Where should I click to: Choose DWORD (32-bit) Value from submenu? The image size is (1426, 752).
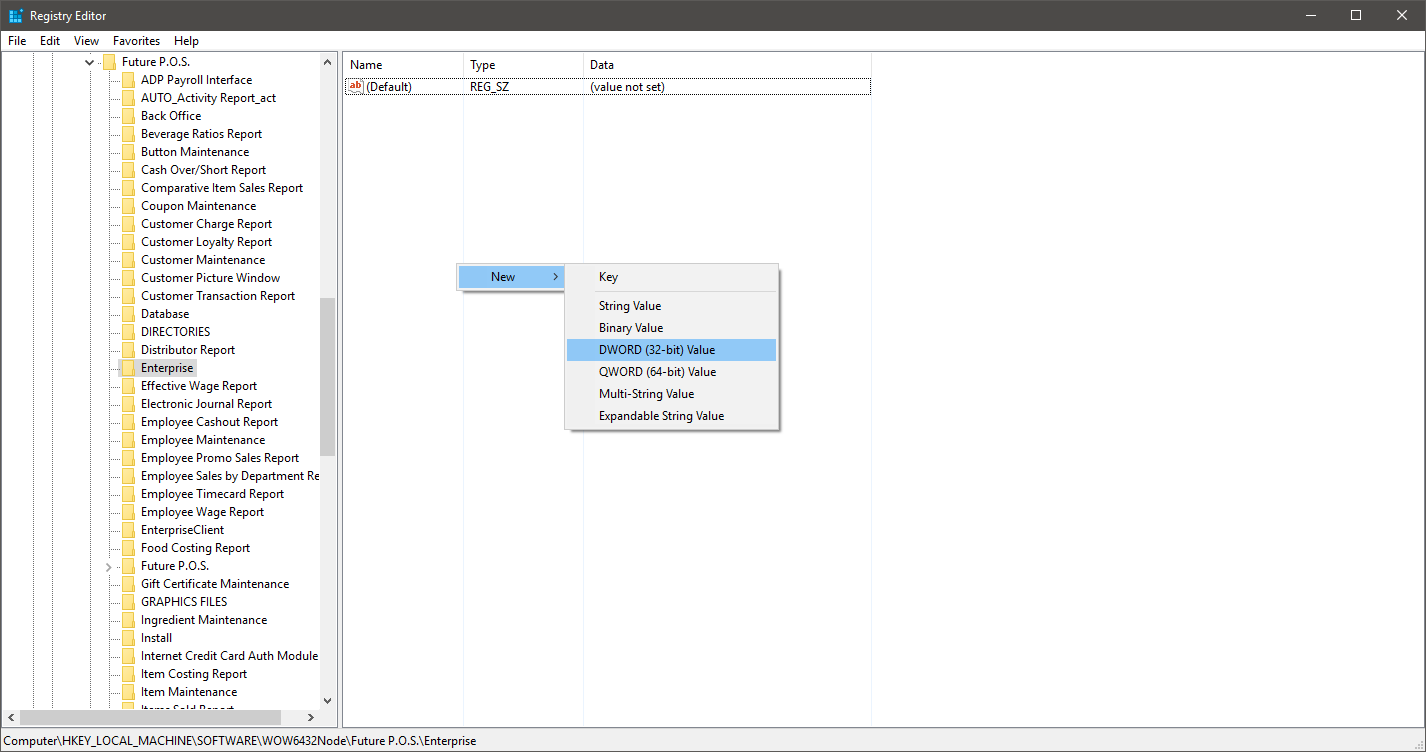657,350
